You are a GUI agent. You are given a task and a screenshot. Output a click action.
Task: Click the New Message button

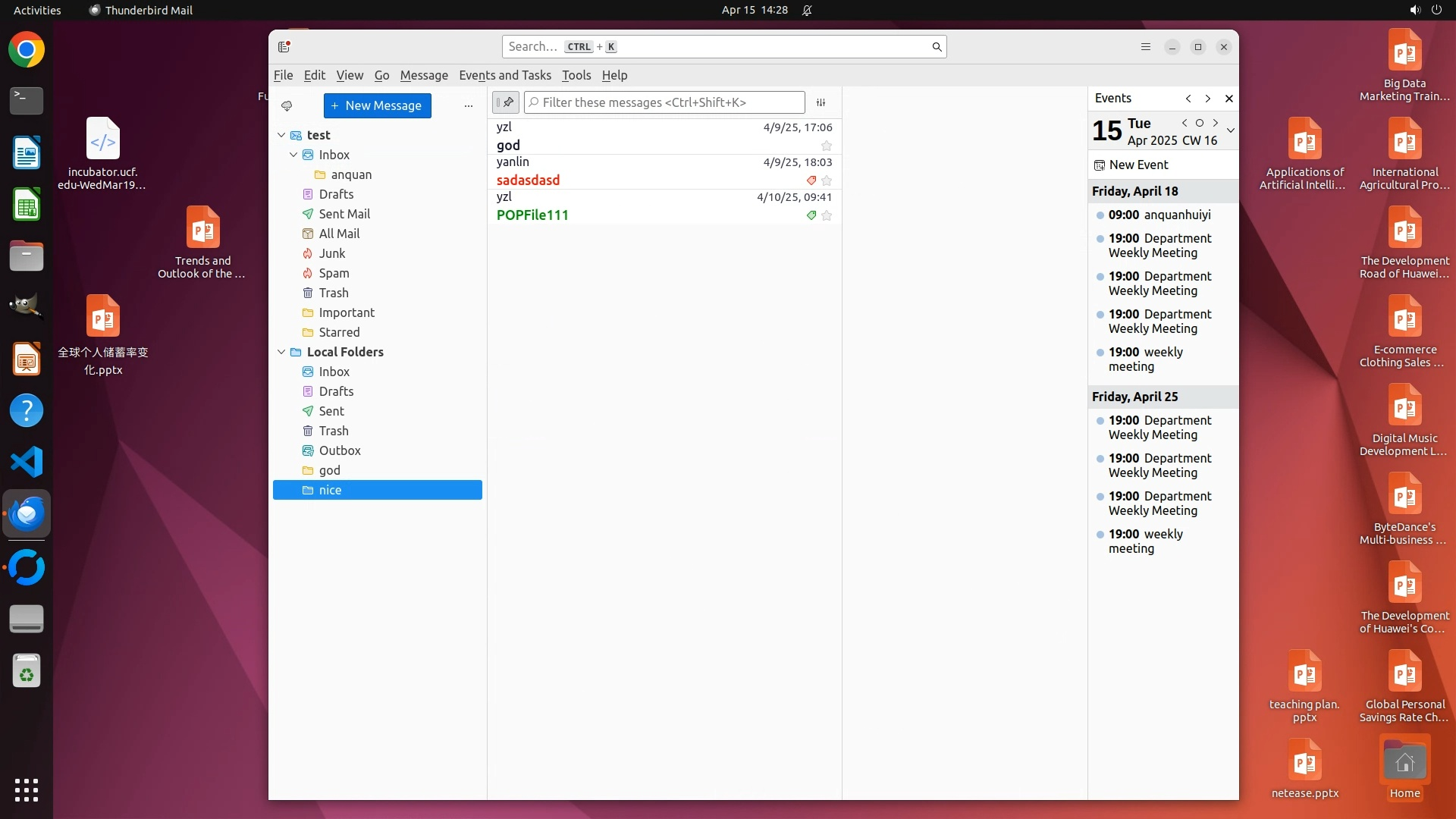tap(377, 106)
